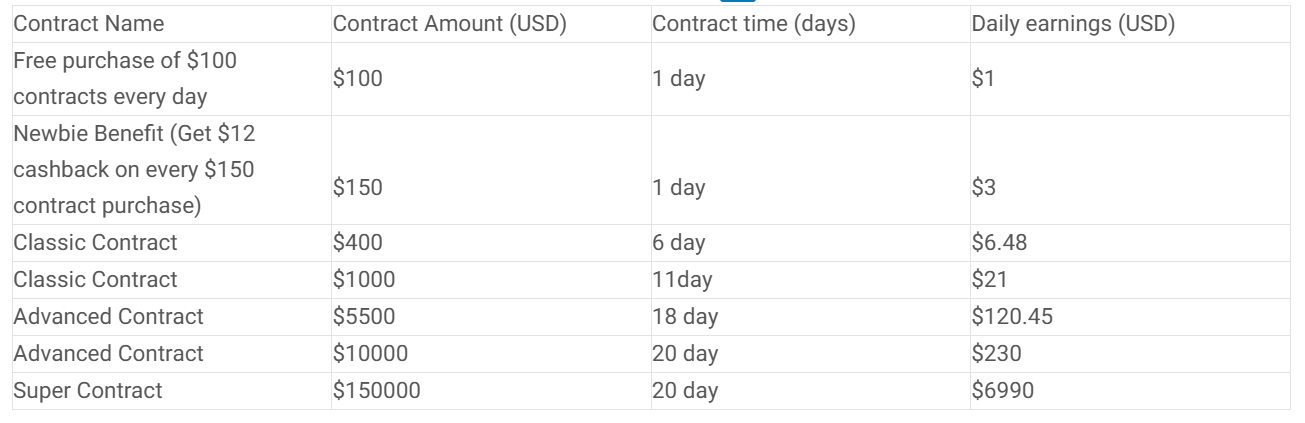The width and height of the screenshot is (1305, 423).
Task: Click the $100 contract amount cell
Action: tap(358, 79)
